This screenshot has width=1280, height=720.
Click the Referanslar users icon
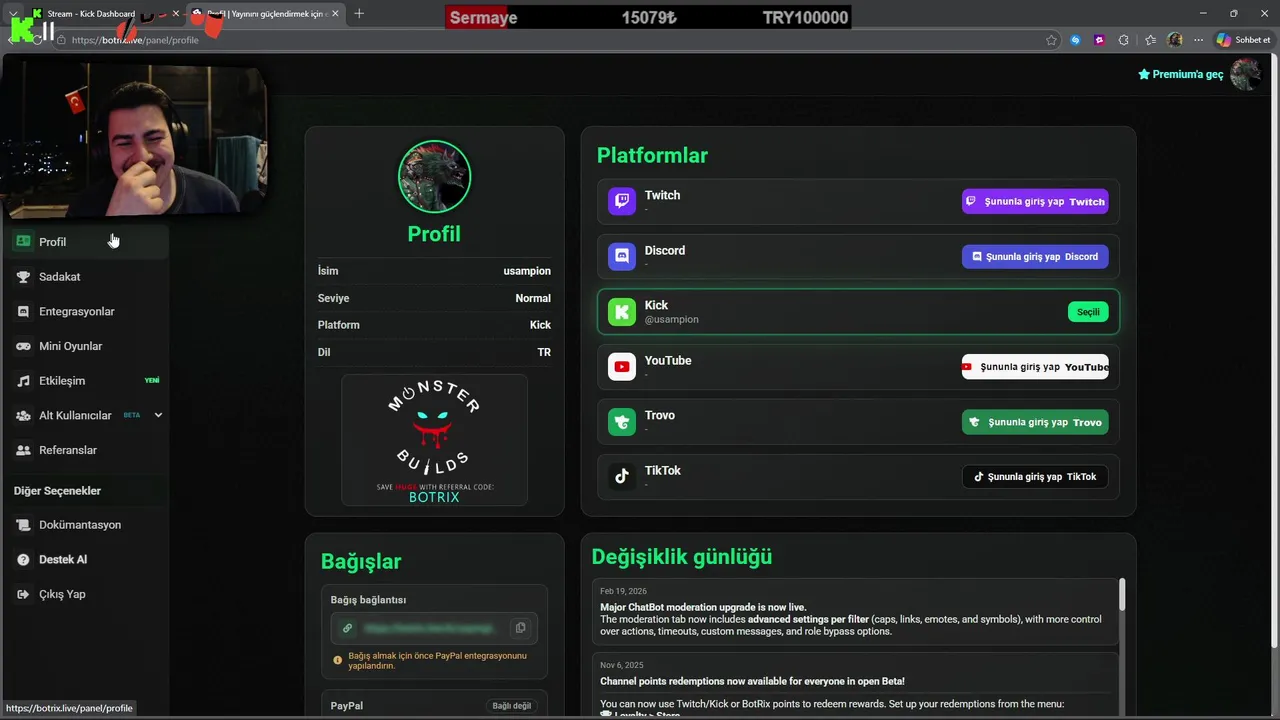tap(23, 450)
